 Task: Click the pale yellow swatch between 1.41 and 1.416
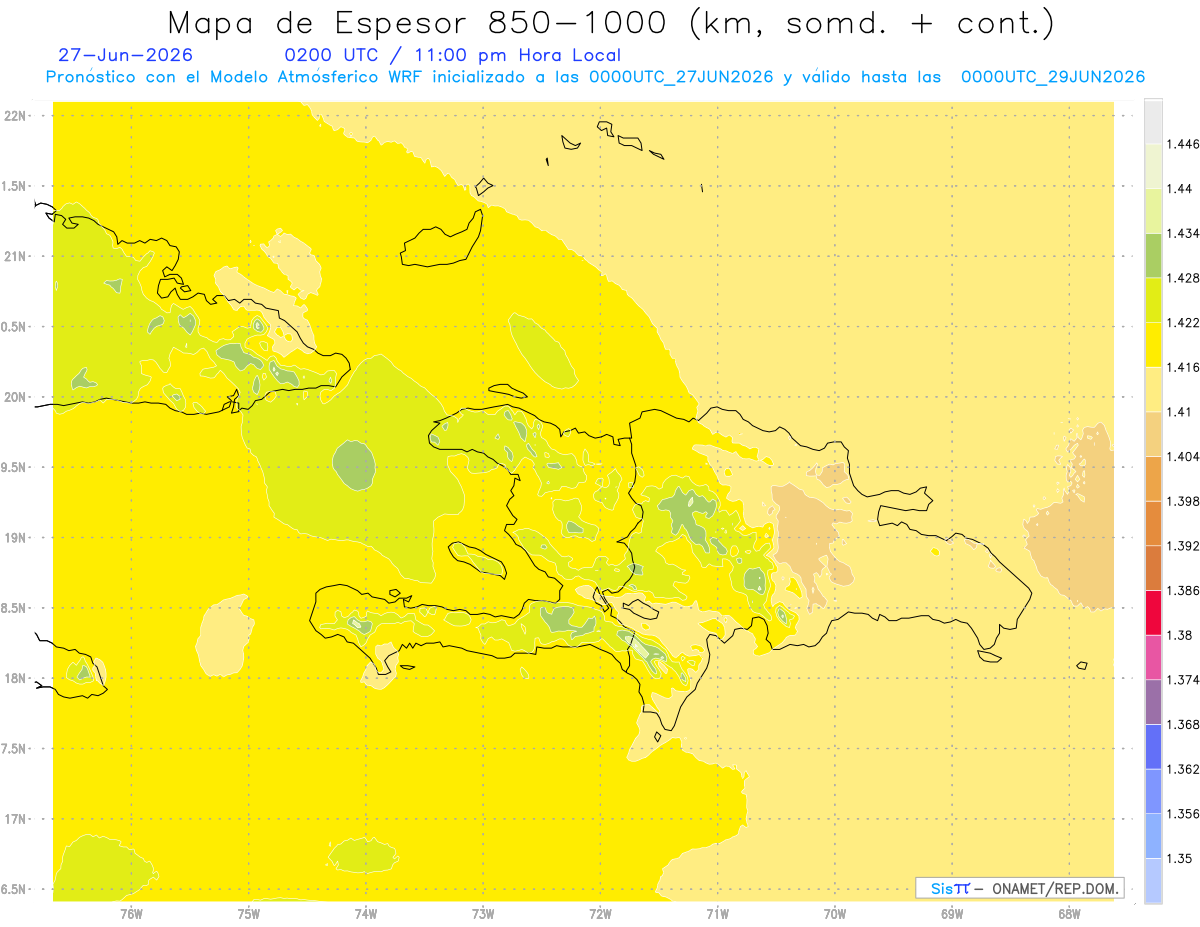pos(1153,389)
